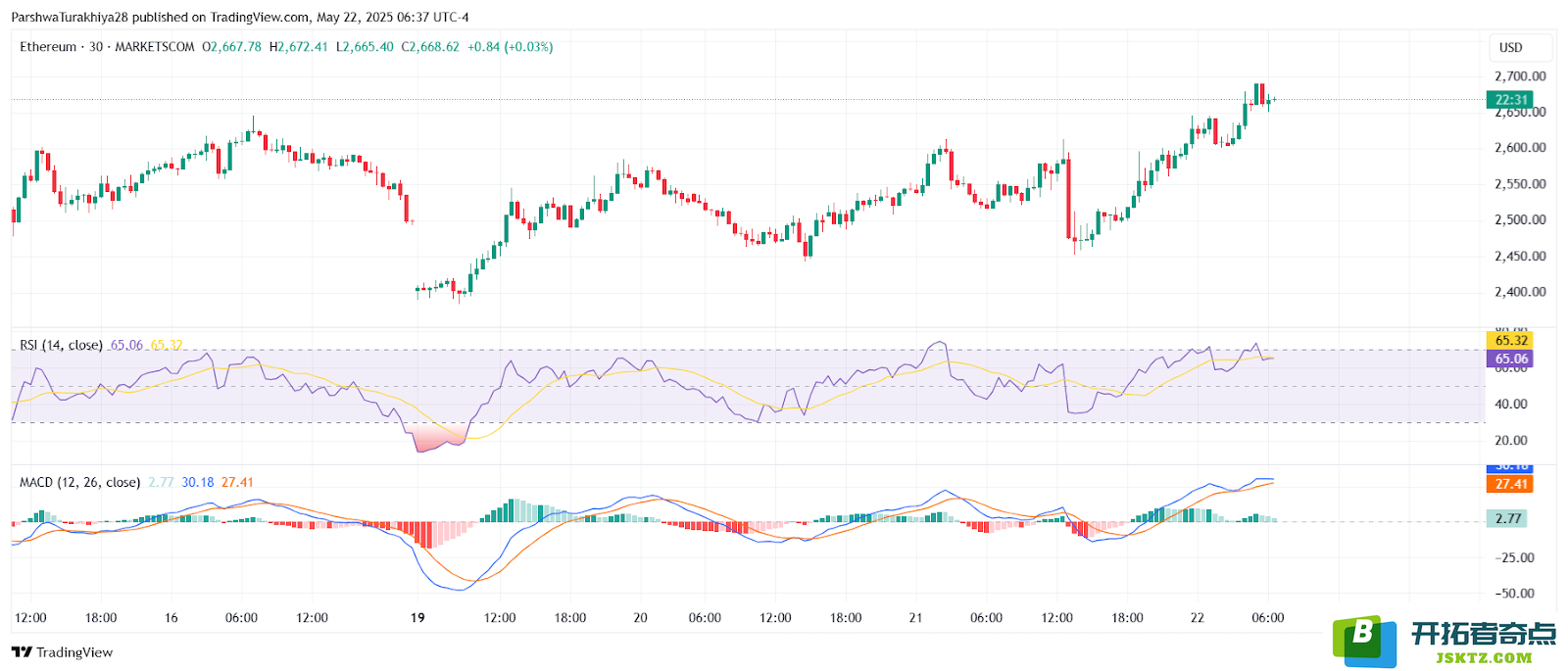Click the −50.00 MACD axis label
1568x671 pixels.
click(1514, 594)
